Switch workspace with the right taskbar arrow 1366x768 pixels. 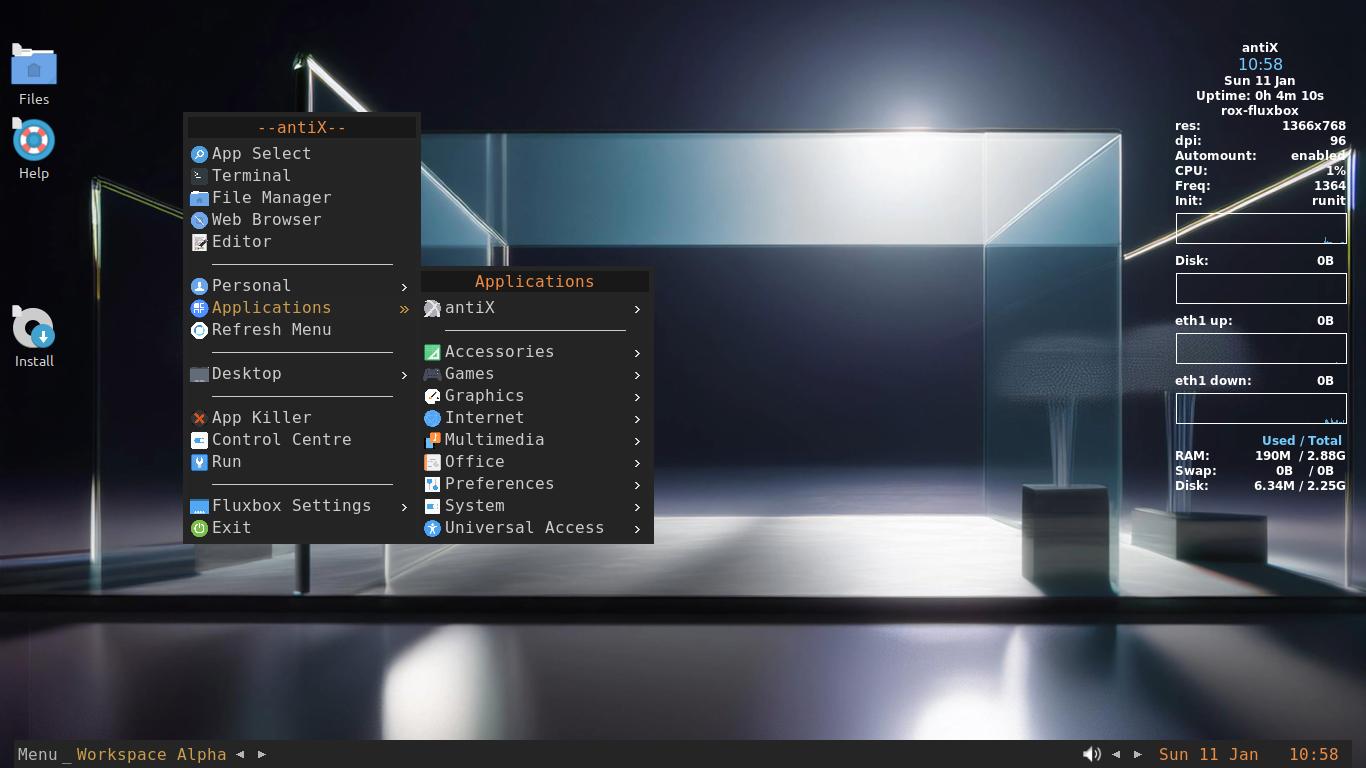pos(261,754)
